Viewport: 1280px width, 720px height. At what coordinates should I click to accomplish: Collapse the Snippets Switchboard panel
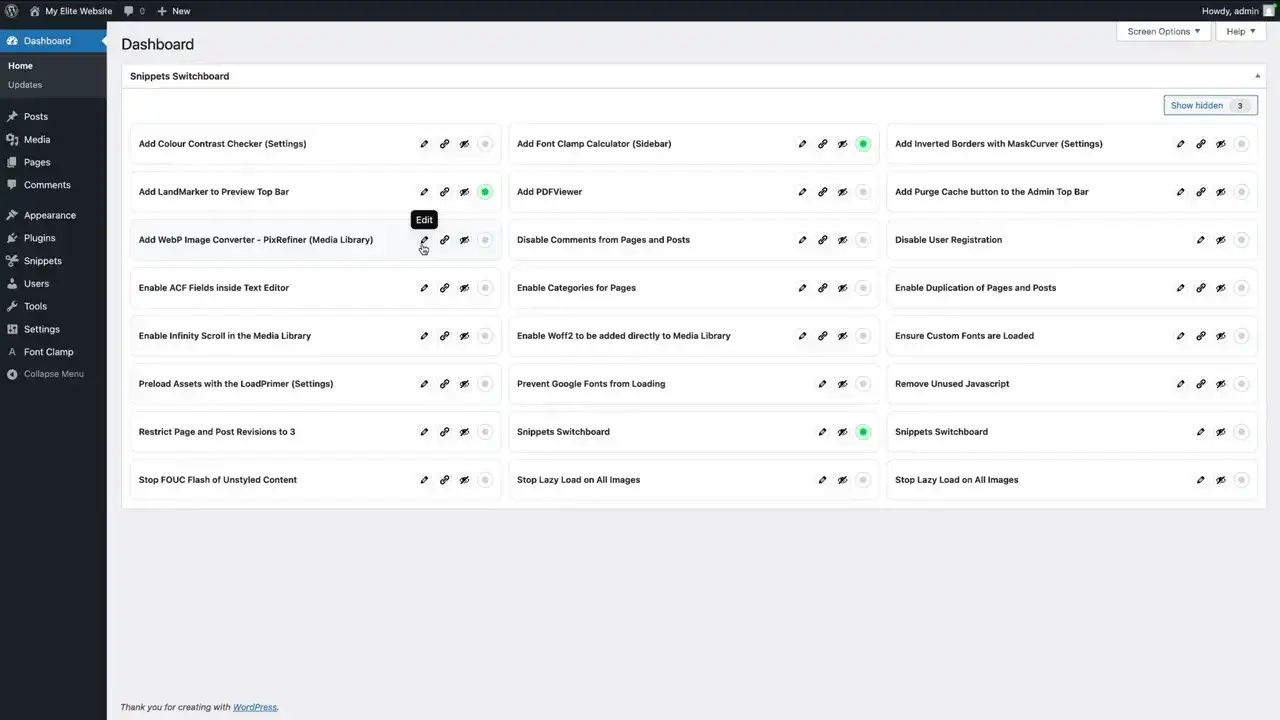(1257, 76)
